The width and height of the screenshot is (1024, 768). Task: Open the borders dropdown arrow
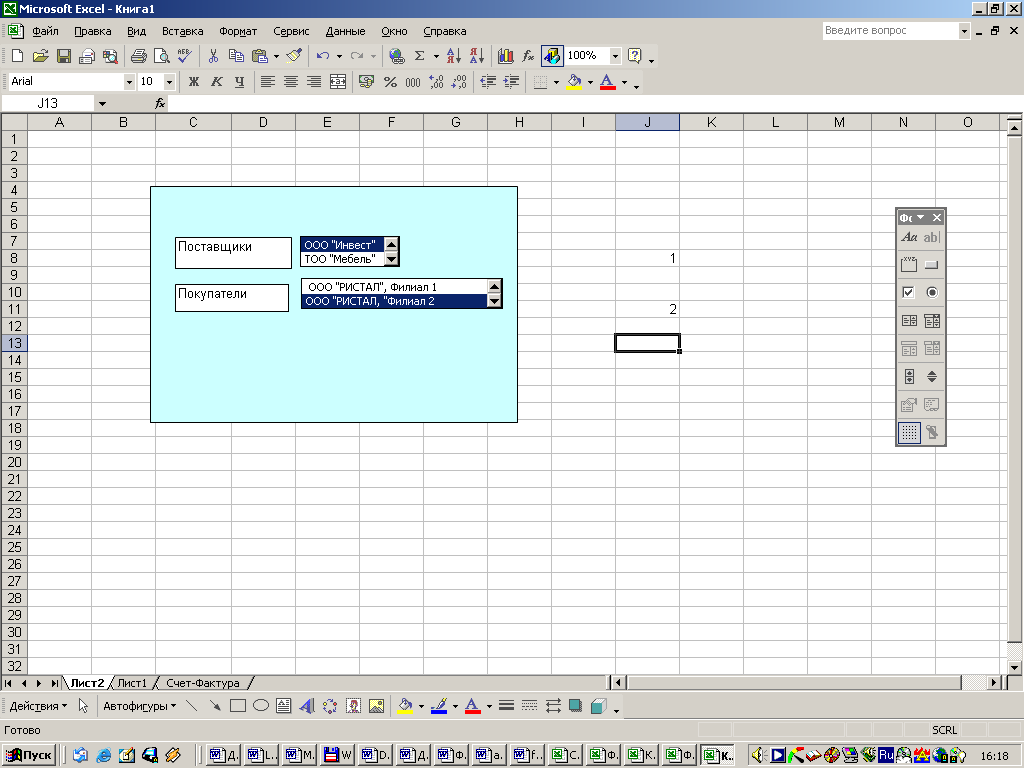pos(556,82)
